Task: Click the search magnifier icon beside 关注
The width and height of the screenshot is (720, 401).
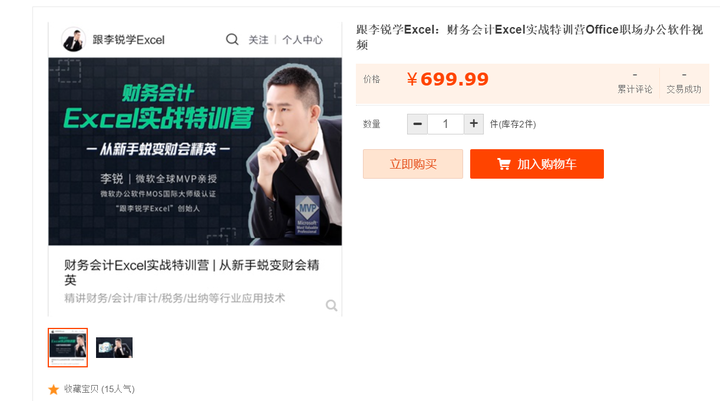Action: click(x=232, y=40)
